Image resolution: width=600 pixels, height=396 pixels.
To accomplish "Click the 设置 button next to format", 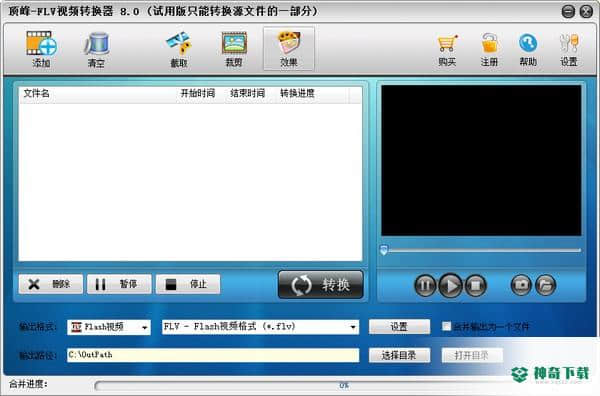I will click(399, 327).
